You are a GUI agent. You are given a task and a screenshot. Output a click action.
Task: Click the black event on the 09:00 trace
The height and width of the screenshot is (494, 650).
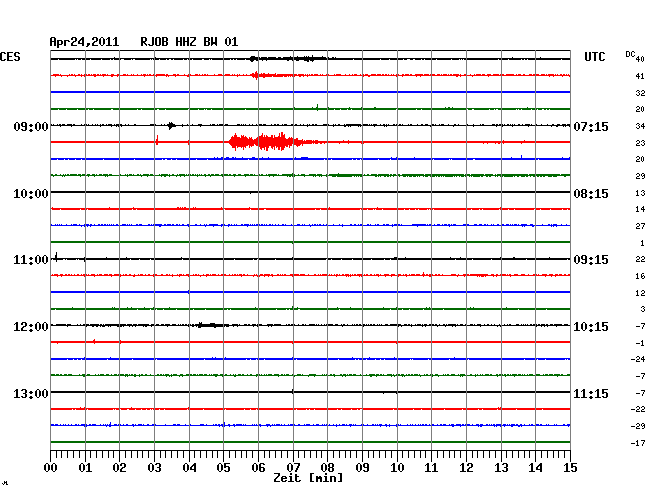pyautogui.click(x=171, y=125)
